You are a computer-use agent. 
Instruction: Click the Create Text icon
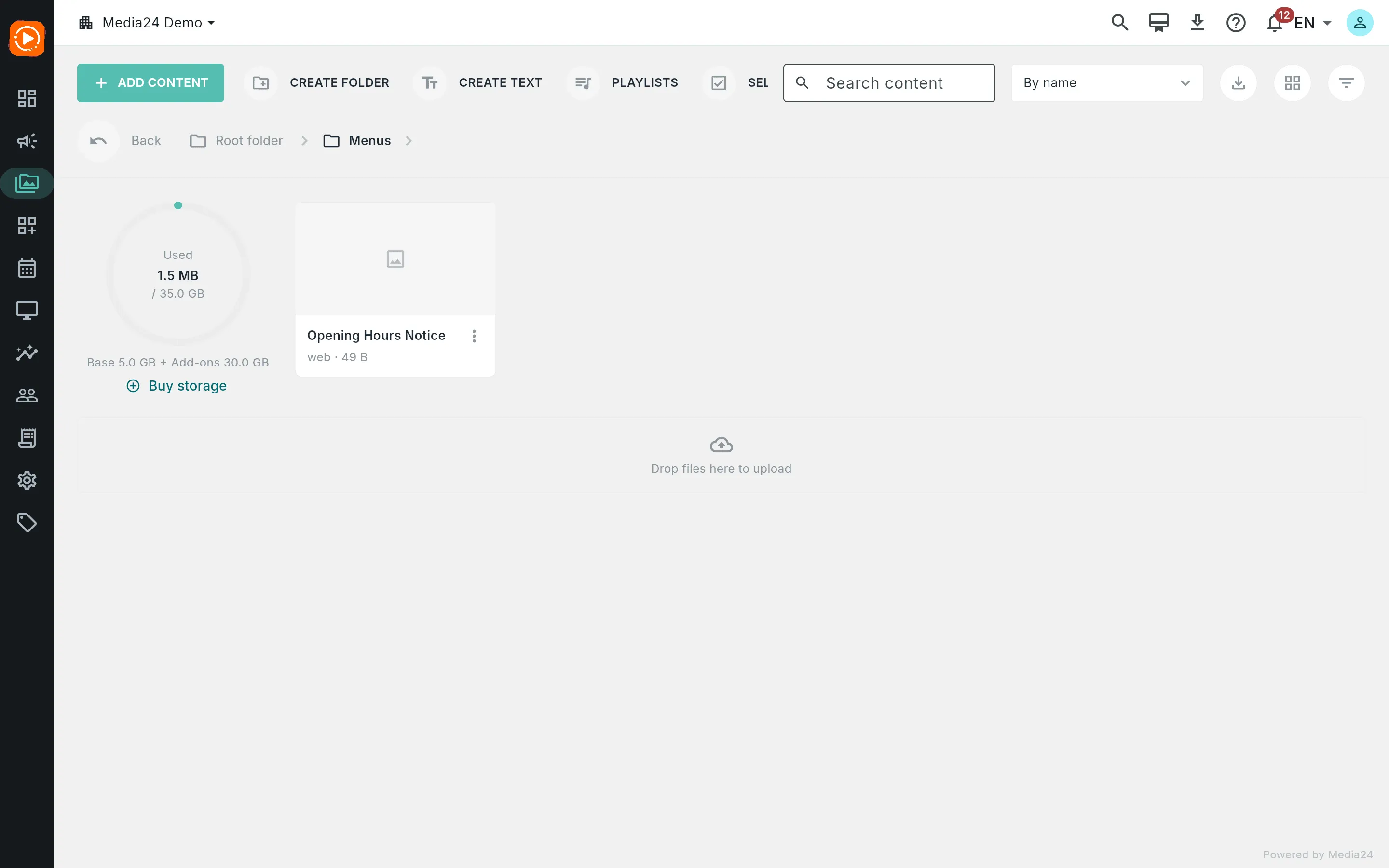click(x=430, y=83)
